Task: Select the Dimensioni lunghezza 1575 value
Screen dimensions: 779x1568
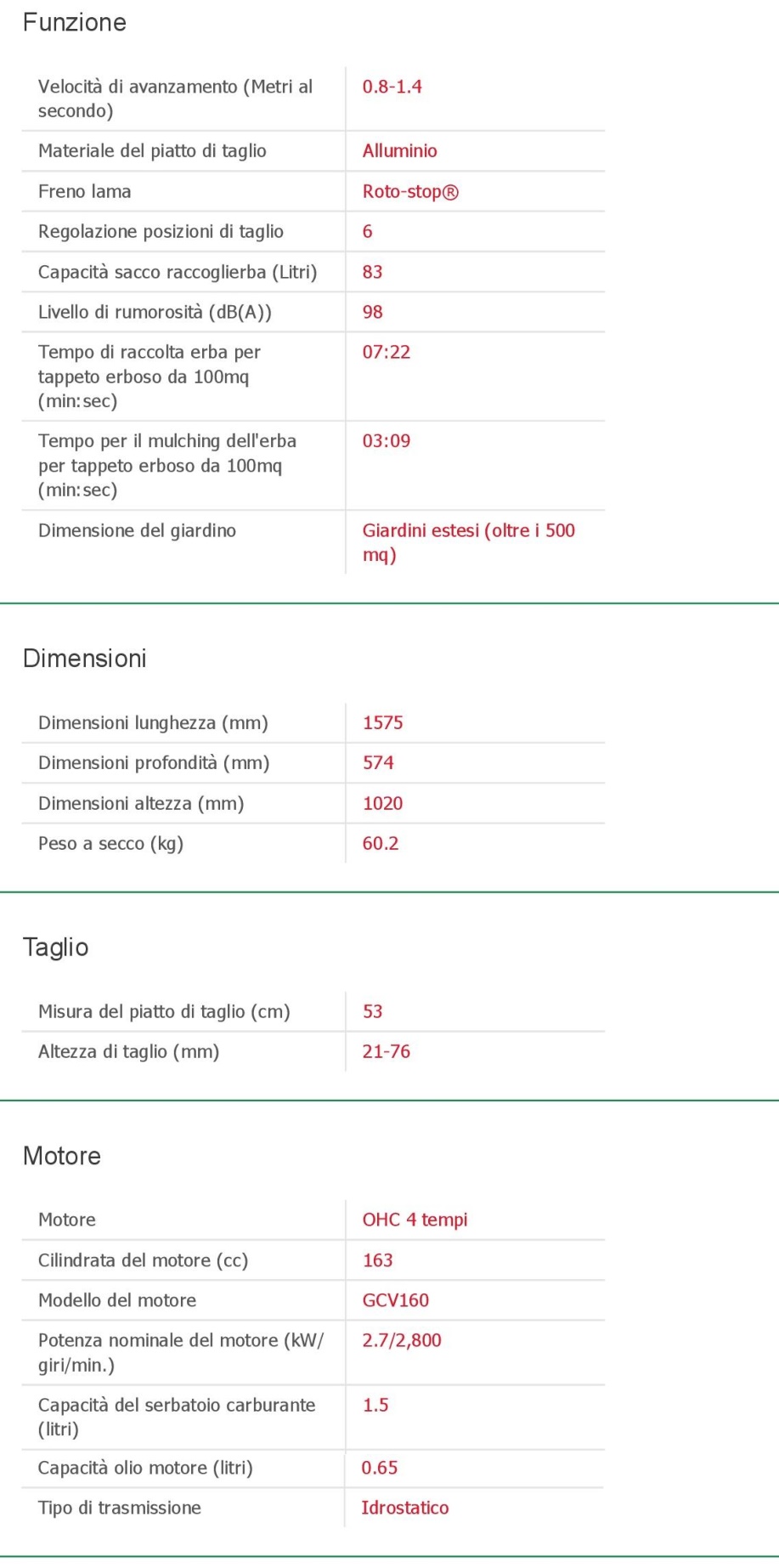Action: tap(383, 723)
